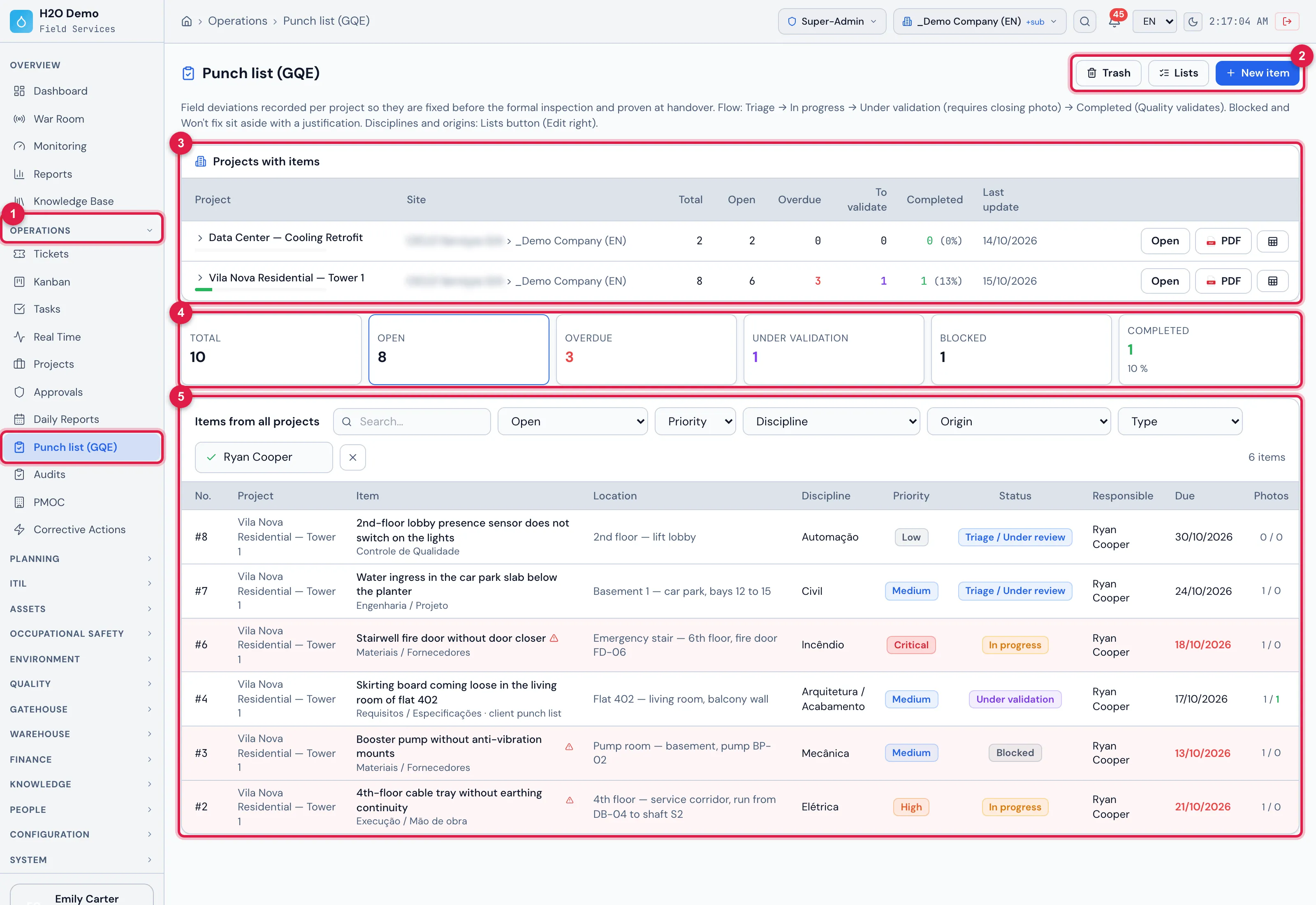The image size is (1316, 905).
Task: Open the status filter dropdown showing Open
Action: click(x=572, y=421)
